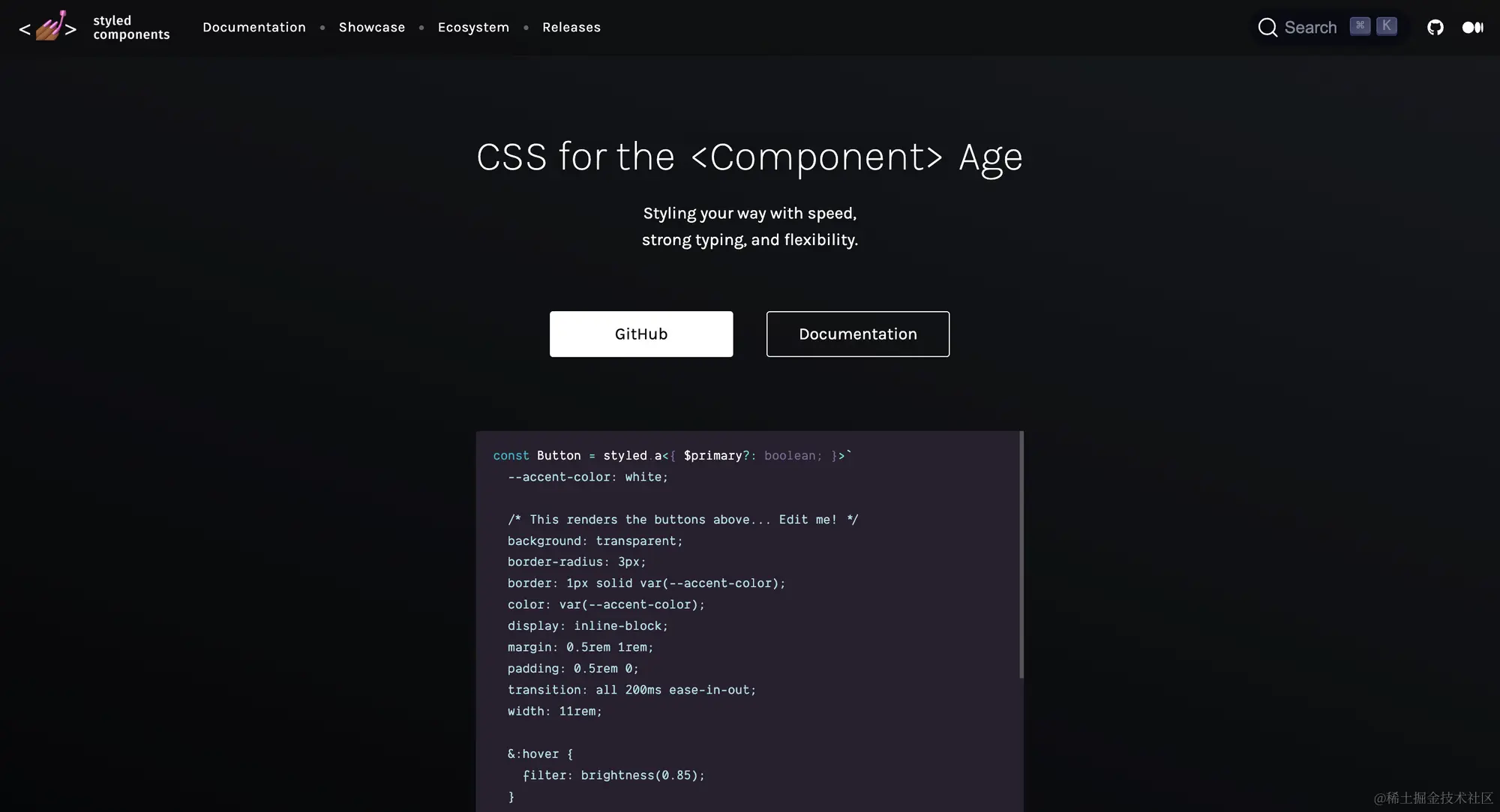Click the code editor vertical scrollbar

tap(1021, 555)
